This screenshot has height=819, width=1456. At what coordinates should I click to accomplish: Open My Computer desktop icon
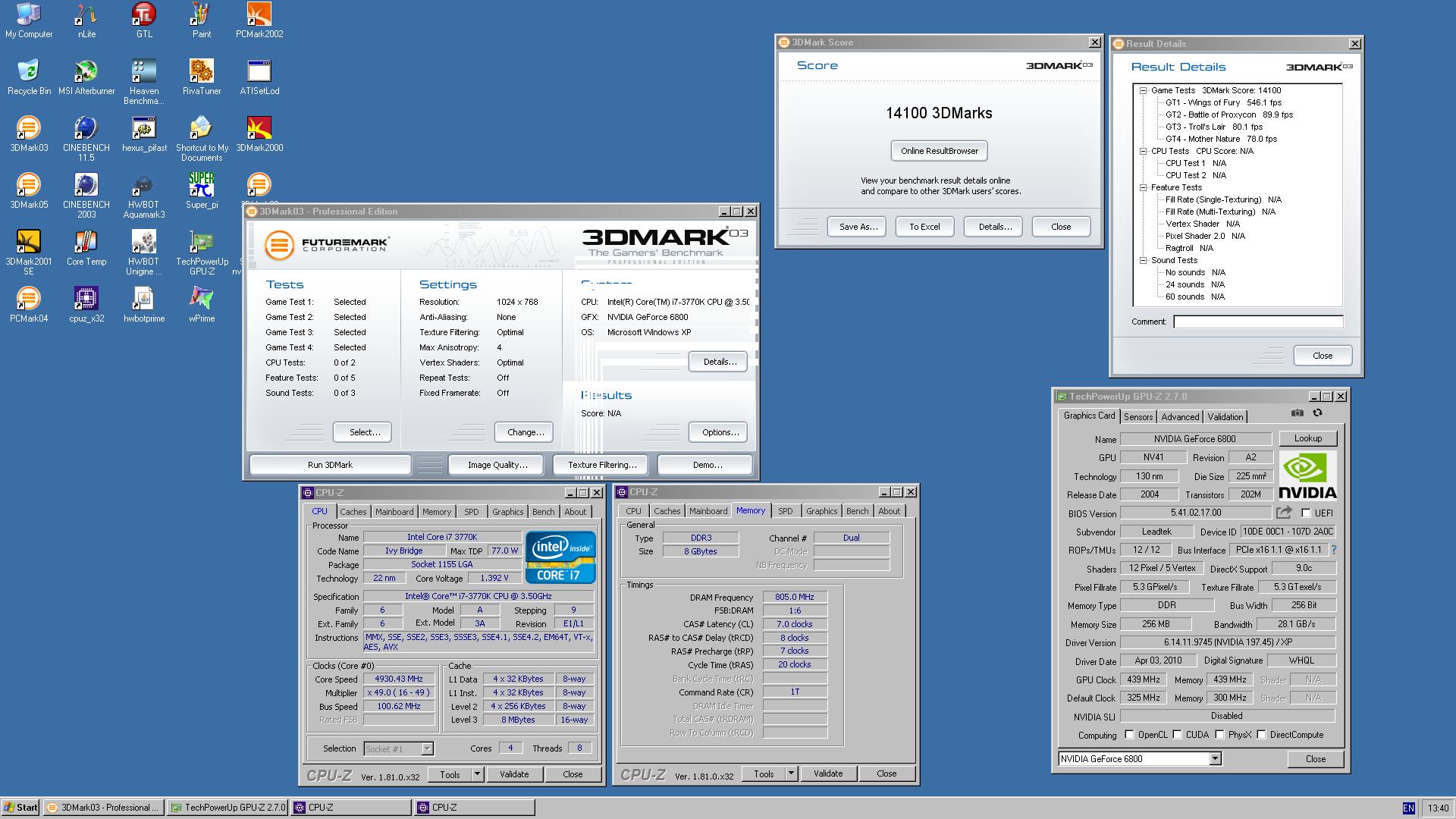click(x=29, y=20)
